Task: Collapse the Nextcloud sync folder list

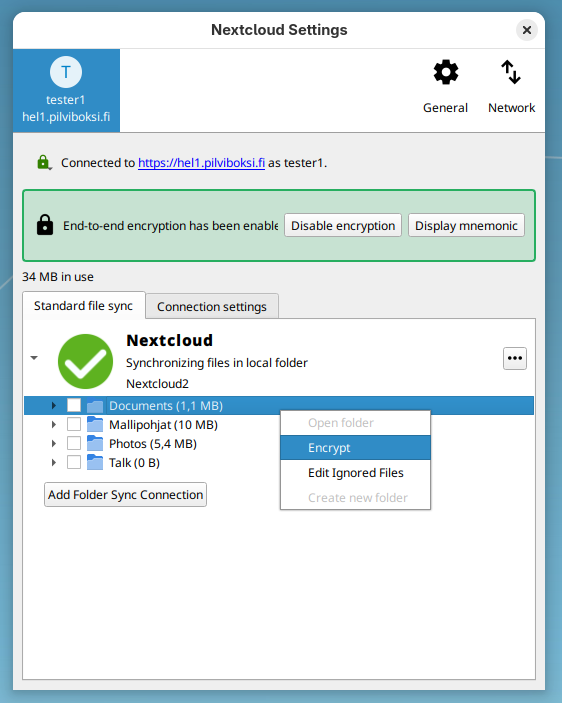Action: [x=34, y=358]
